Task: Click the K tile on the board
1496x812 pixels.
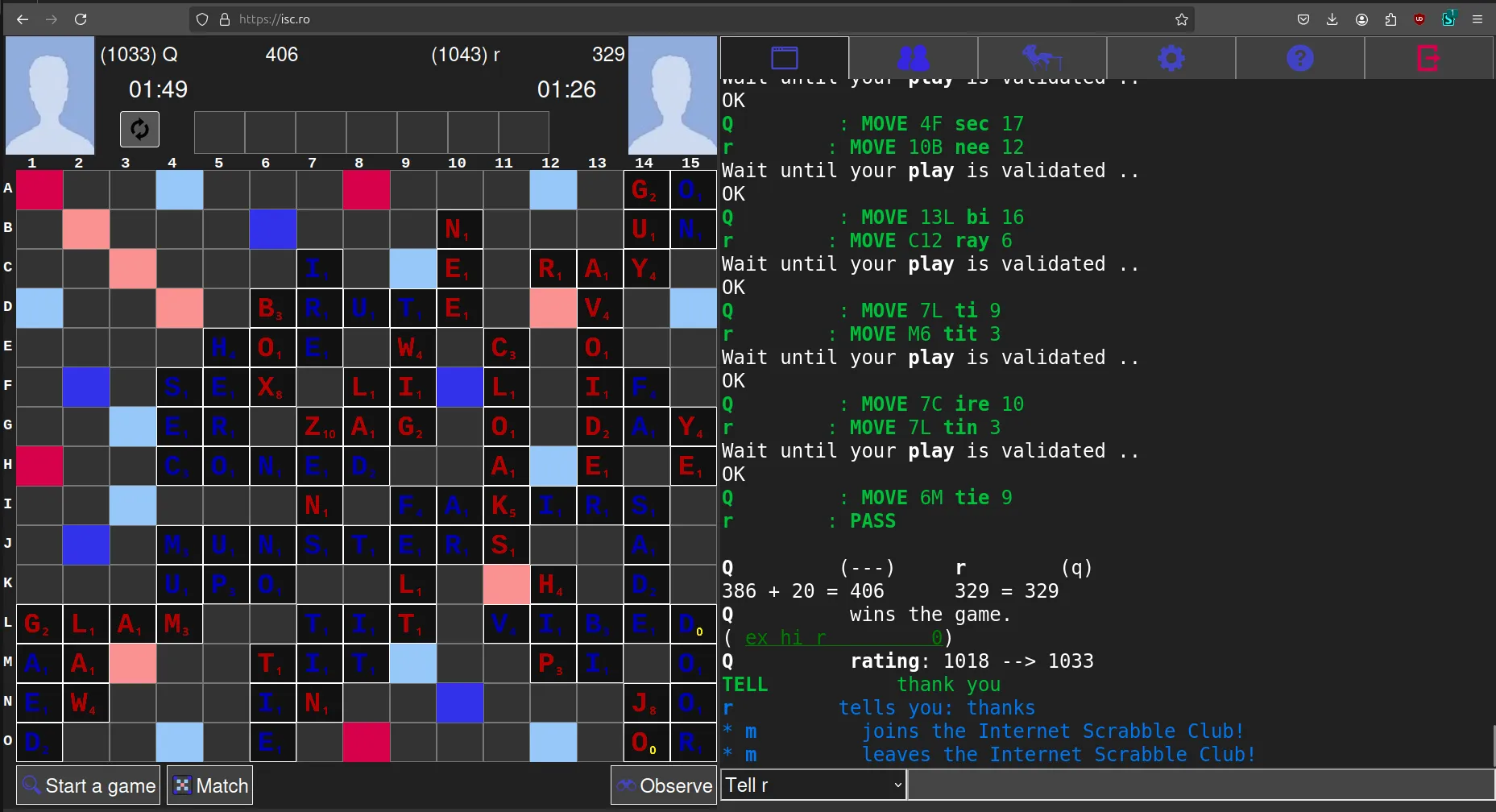Action: 507,505
